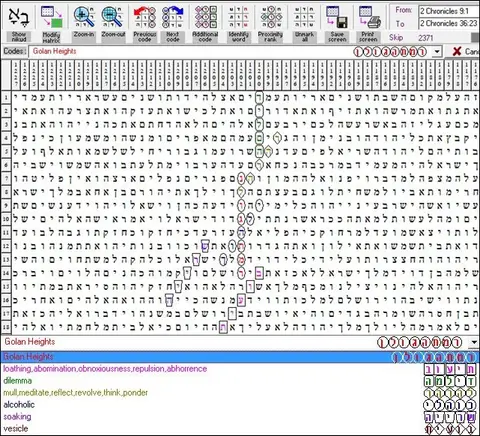Image resolution: width=480 pixels, height=436 pixels.
Task: Click the Zoom-in magnifier icon
Action: (x=84, y=17)
